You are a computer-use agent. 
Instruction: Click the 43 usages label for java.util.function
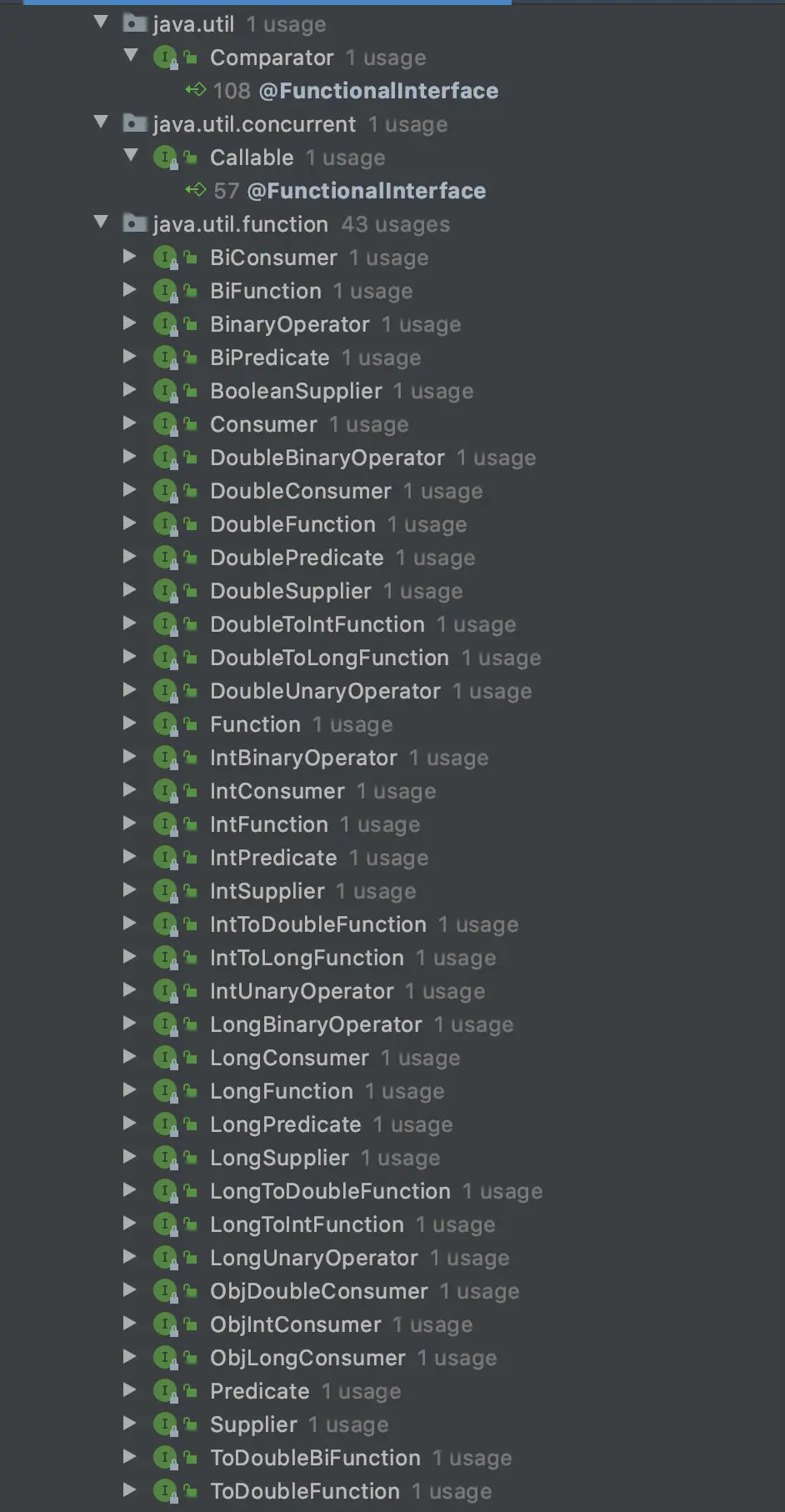point(394,223)
